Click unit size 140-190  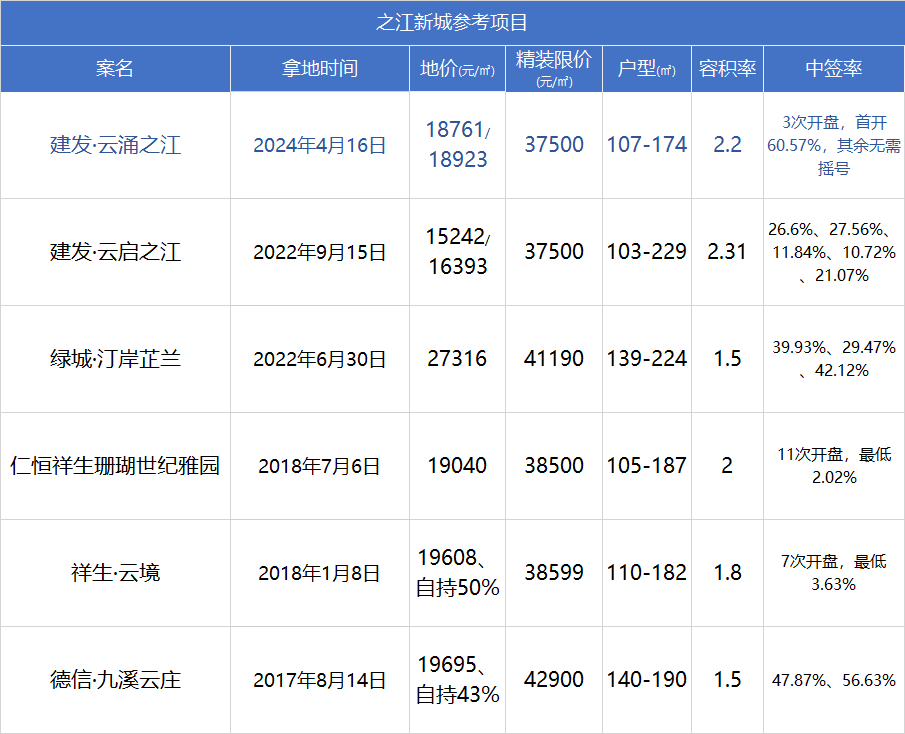point(646,679)
